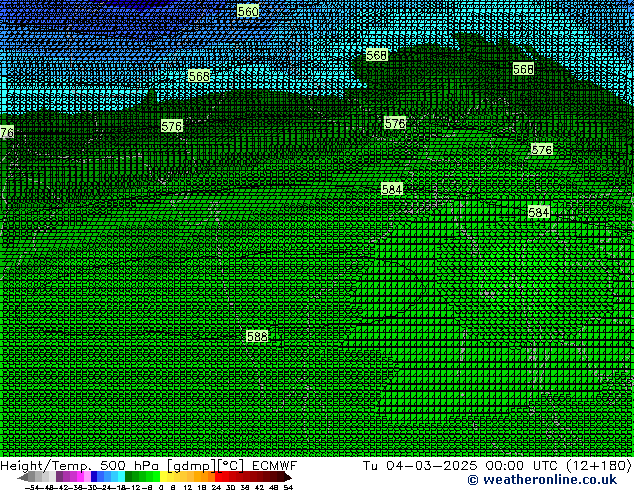Click the Height/Temp. 500 hPa title text
Viewport: 634px width, 490px height.
point(79,466)
